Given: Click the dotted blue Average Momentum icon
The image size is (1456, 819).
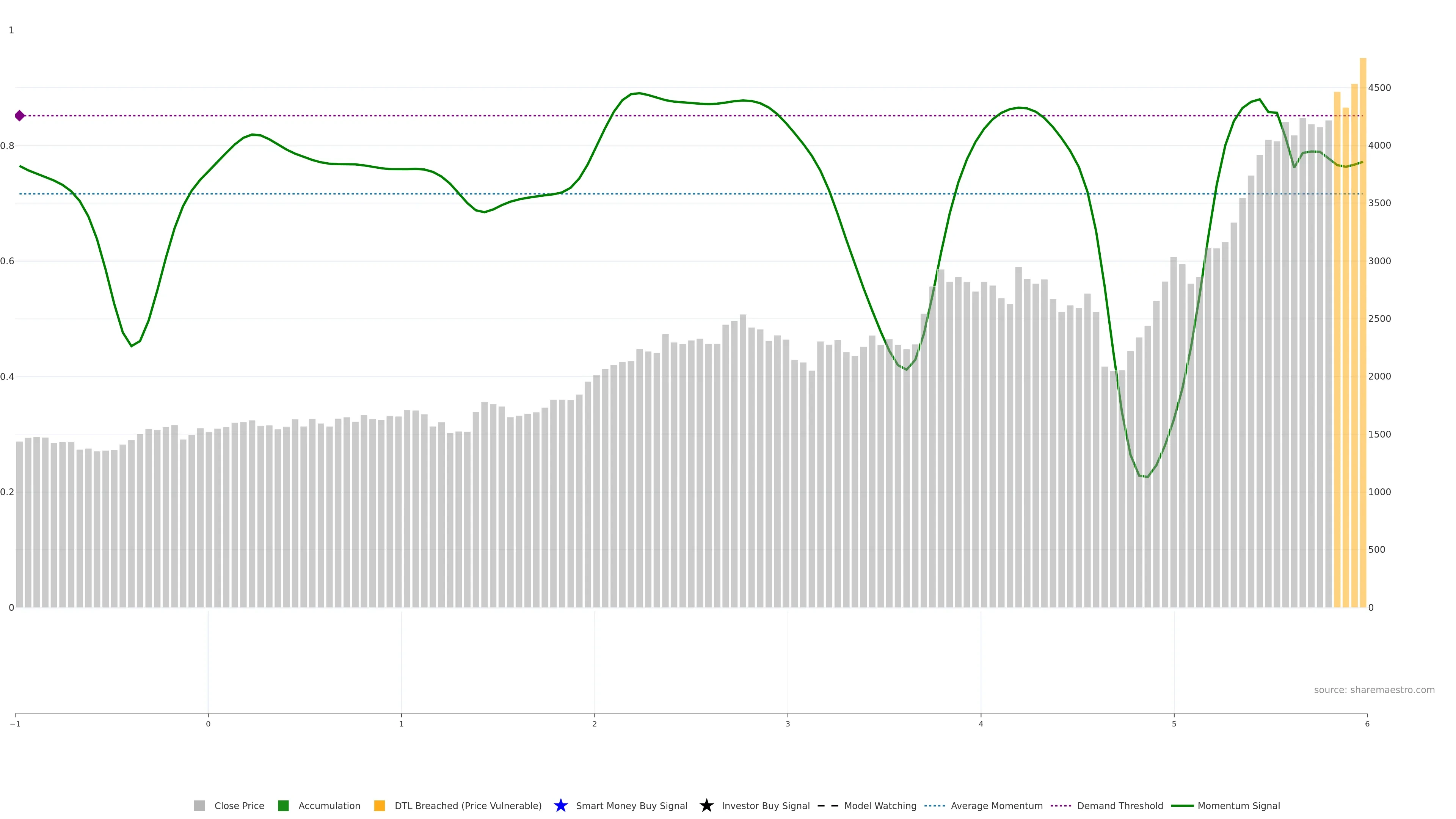Looking at the screenshot, I should [x=934, y=805].
